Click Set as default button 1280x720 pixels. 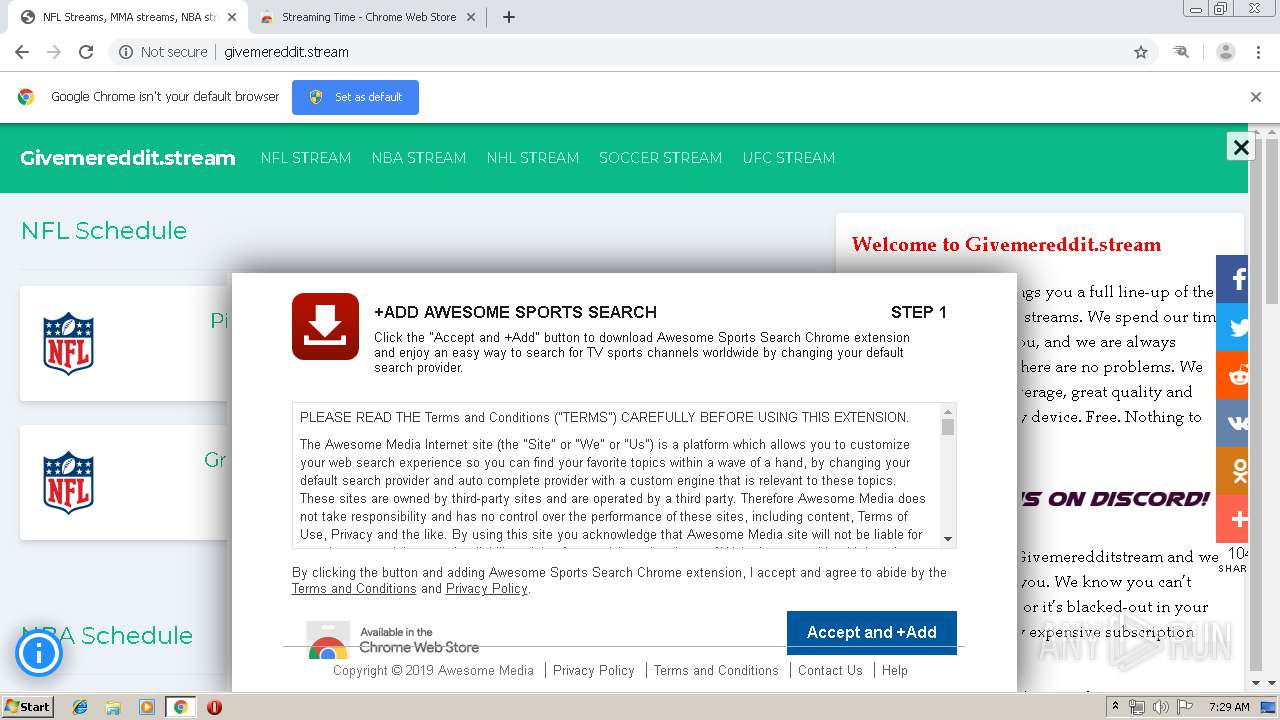point(355,97)
